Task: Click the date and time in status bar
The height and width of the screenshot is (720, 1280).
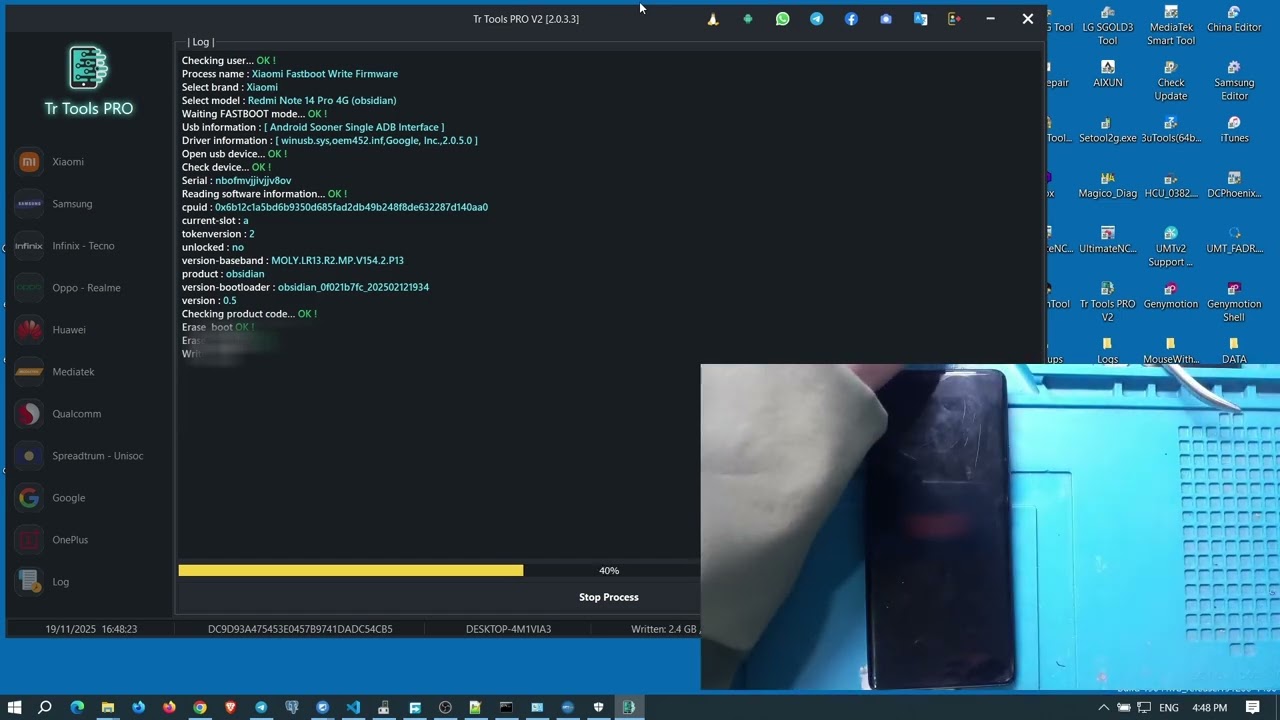Action: point(91,629)
